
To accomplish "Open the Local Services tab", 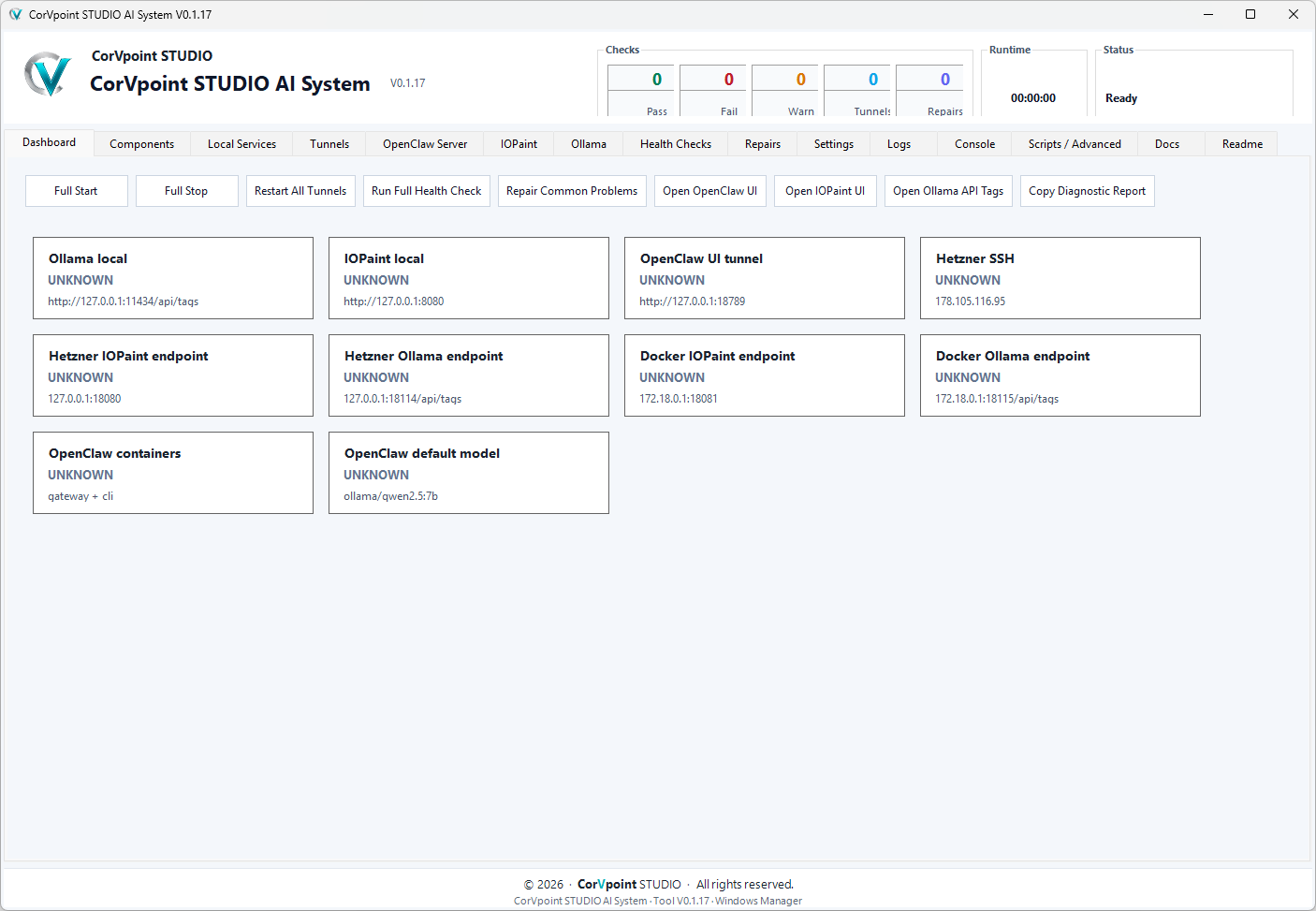I will click(241, 144).
